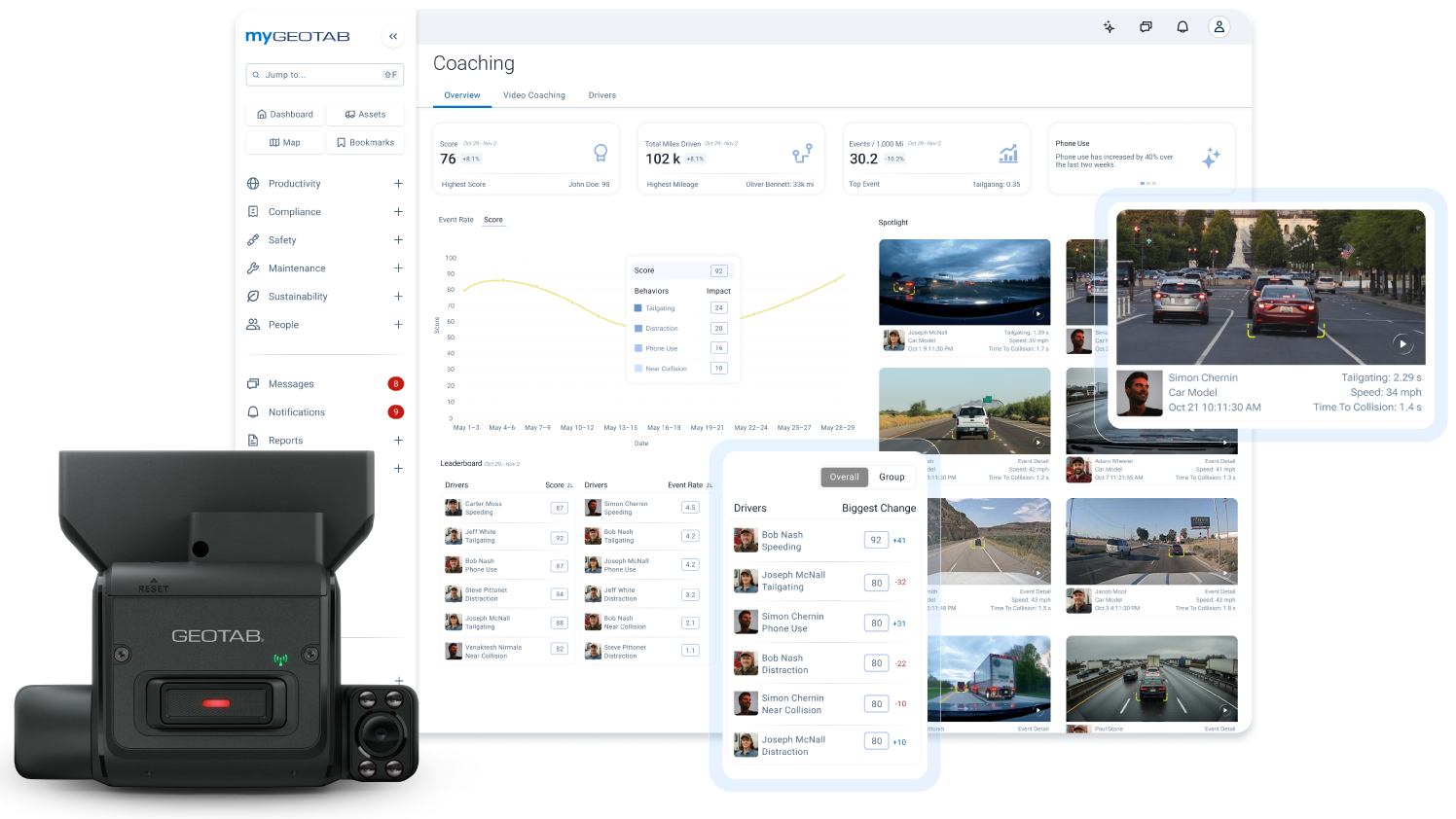The width and height of the screenshot is (1456, 819).
Task: Sort the leaderboard by Score column icon
Action: coord(570,485)
